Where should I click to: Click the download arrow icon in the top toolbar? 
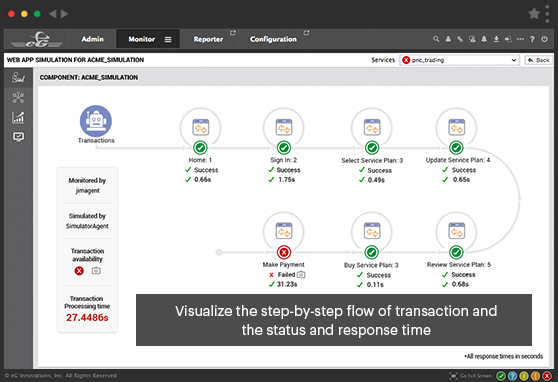point(496,39)
